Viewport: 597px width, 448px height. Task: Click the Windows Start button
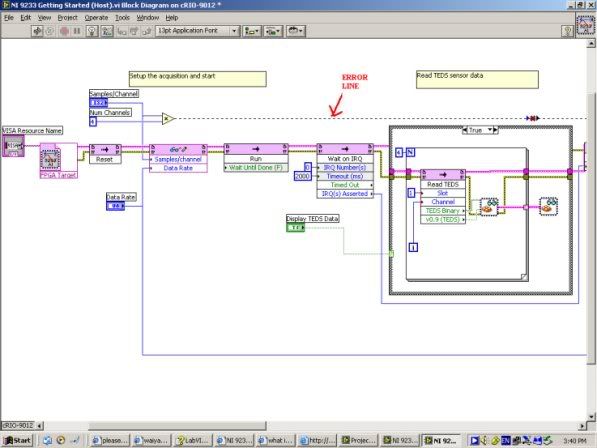coord(18,440)
